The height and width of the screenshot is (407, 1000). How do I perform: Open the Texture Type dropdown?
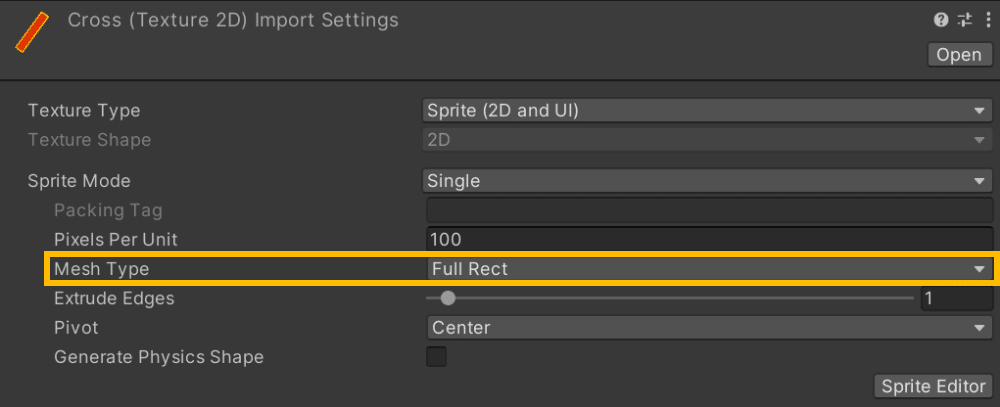[x=706, y=110]
